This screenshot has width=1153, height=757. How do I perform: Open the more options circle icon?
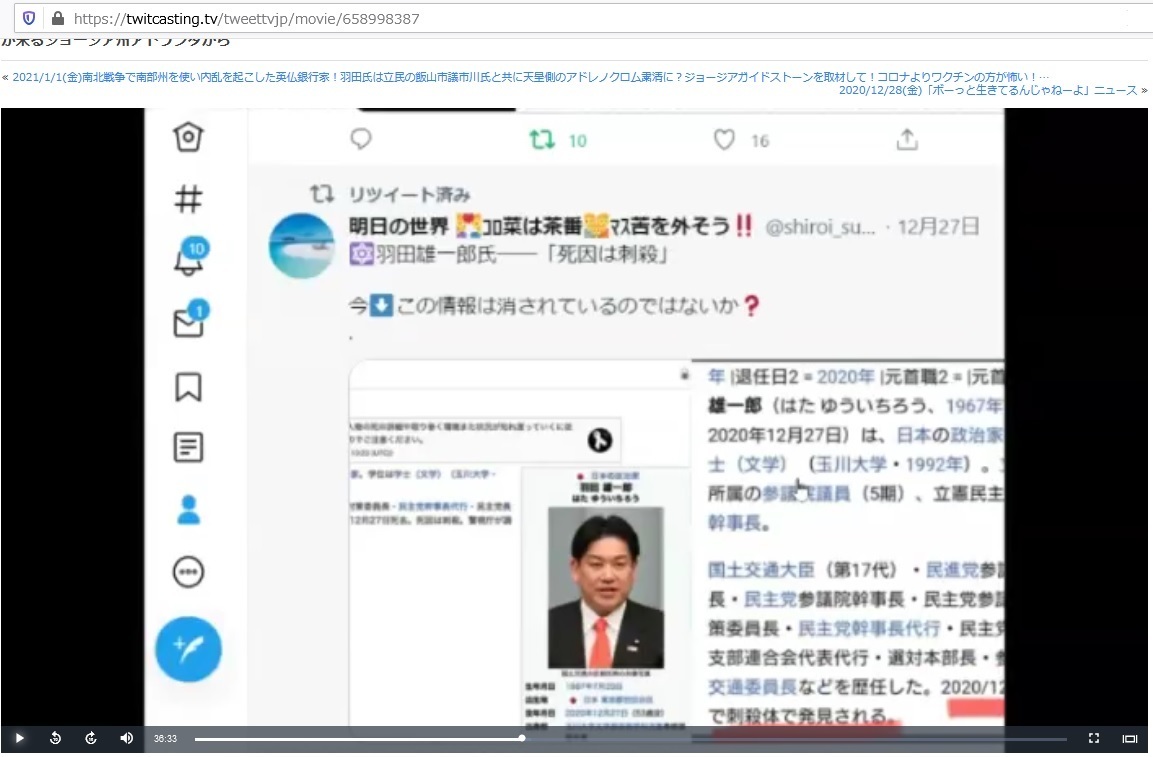click(188, 572)
